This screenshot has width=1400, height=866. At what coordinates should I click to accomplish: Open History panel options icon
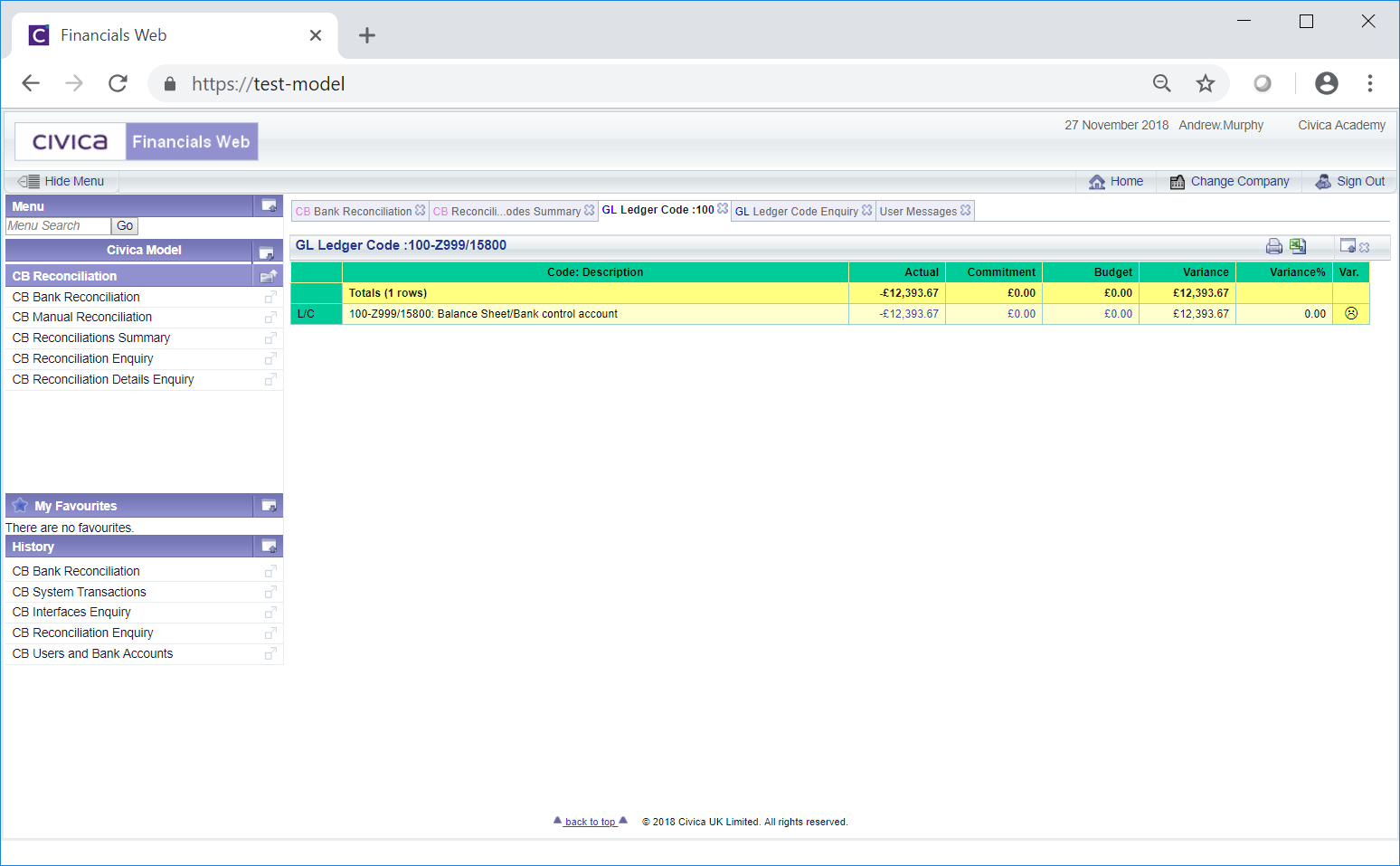point(269,547)
